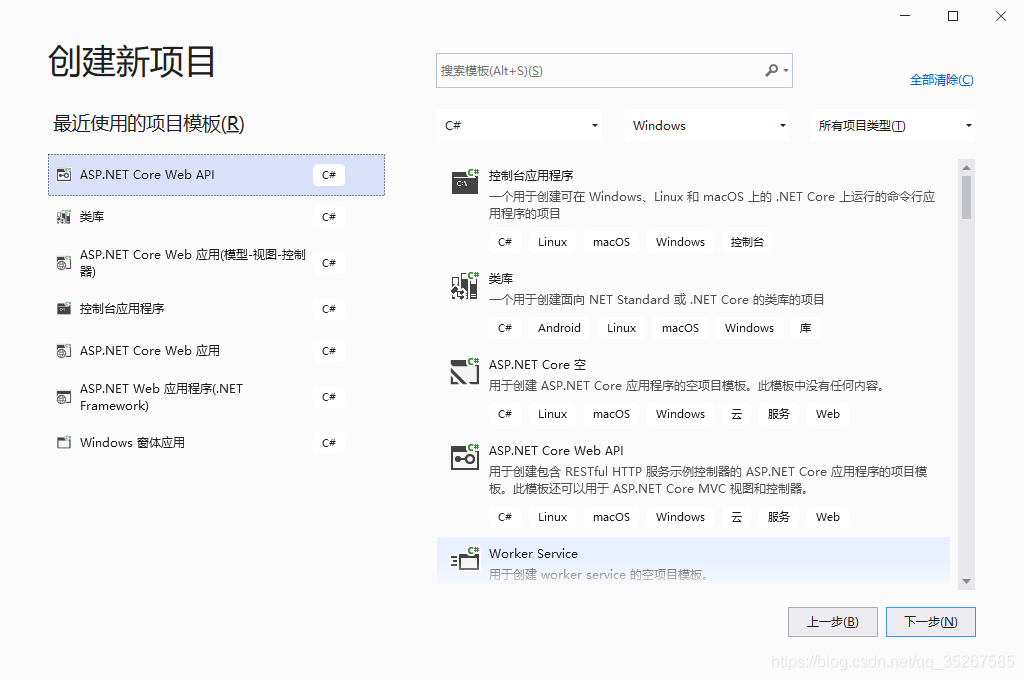Click the ASP.NET Core 空 template icon
1024x680 pixels.
[x=464, y=371]
